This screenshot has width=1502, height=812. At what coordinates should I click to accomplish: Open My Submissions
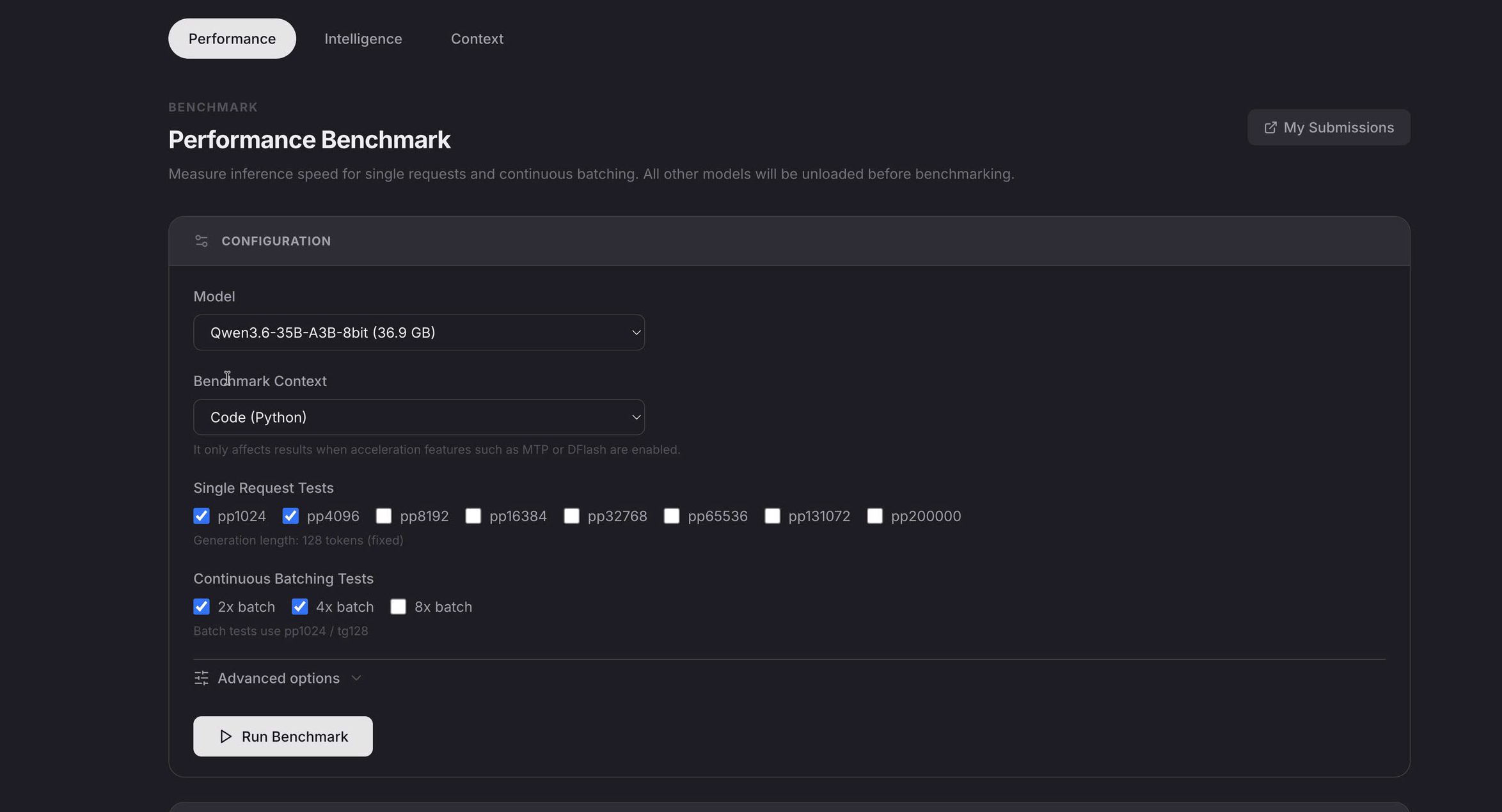point(1329,127)
